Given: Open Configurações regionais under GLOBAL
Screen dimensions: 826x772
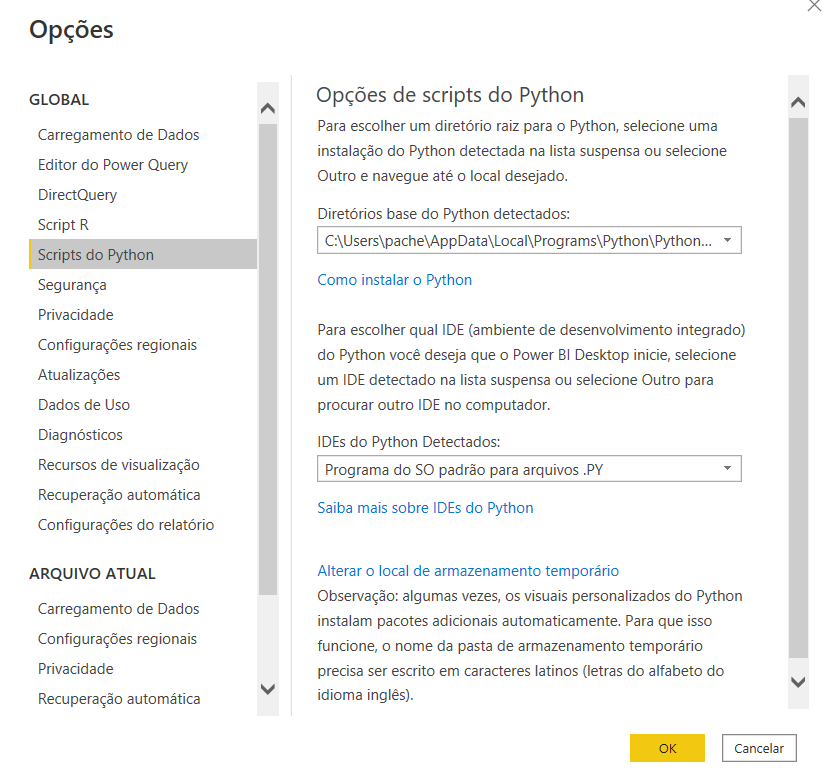Looking at the screenshot, I should pyautogui.click(x=117, y=345).
